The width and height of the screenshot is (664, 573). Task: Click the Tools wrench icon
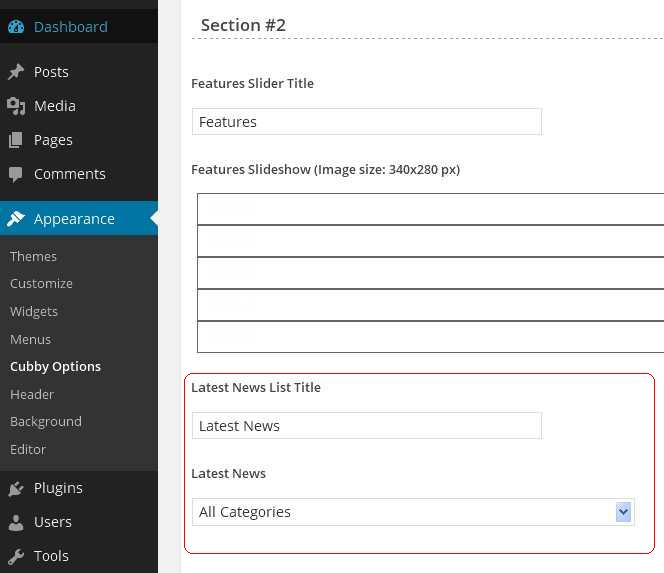(x=16, y=556)
